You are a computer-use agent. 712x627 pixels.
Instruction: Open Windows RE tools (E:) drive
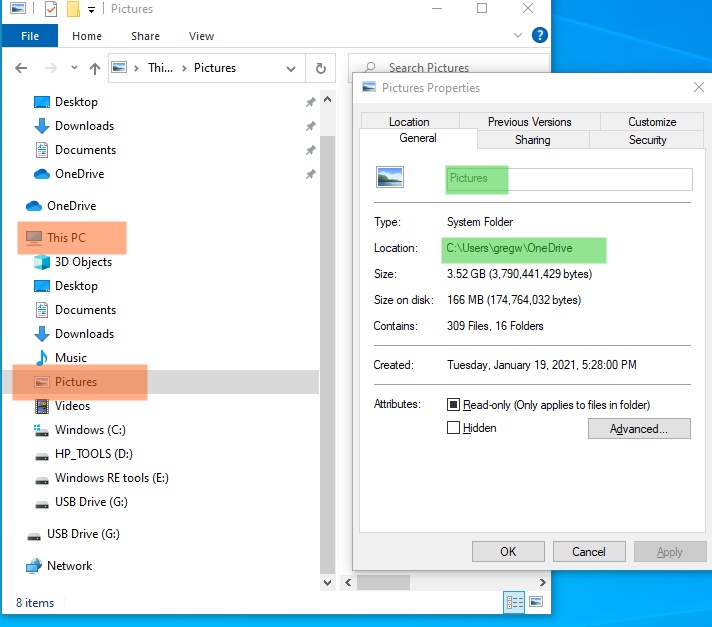point(111,478)
